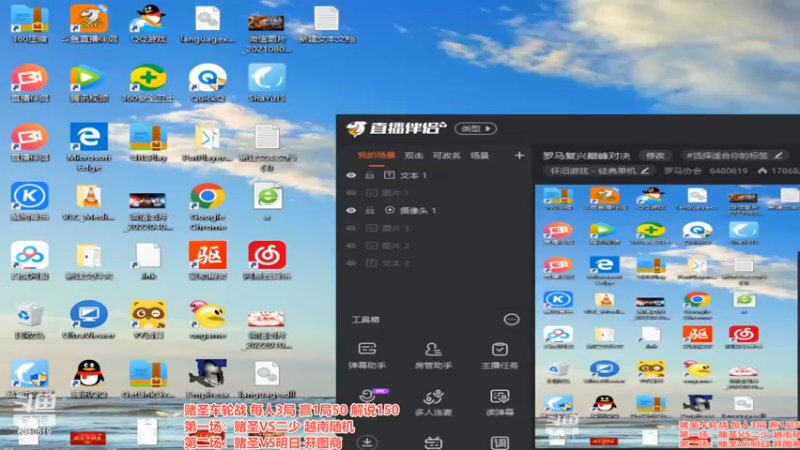Click the 修改 button beside stream title
800x450 pixels.
(x=655, y=155)
